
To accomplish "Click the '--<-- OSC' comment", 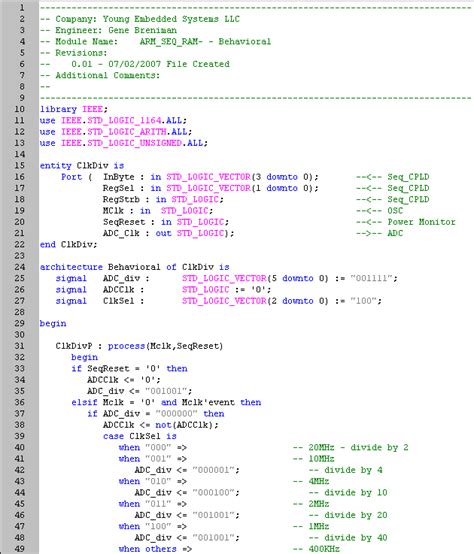I will click(379, 211).
